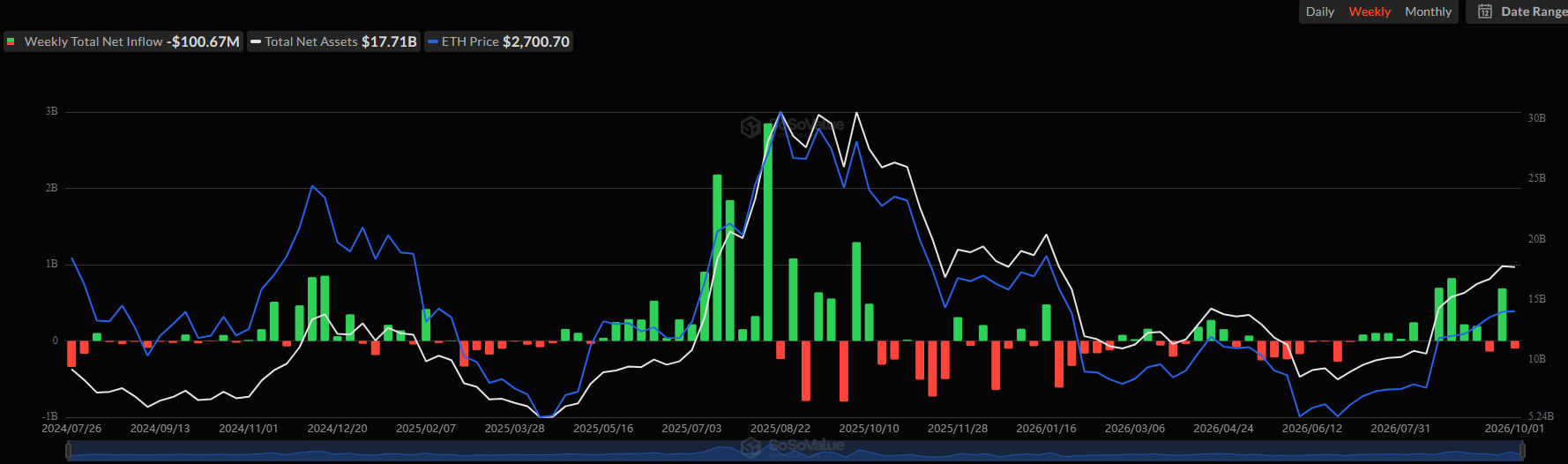Click x-axis label 2024/11/01
This screenshot has width=1568, height=464.
(249, 428)
